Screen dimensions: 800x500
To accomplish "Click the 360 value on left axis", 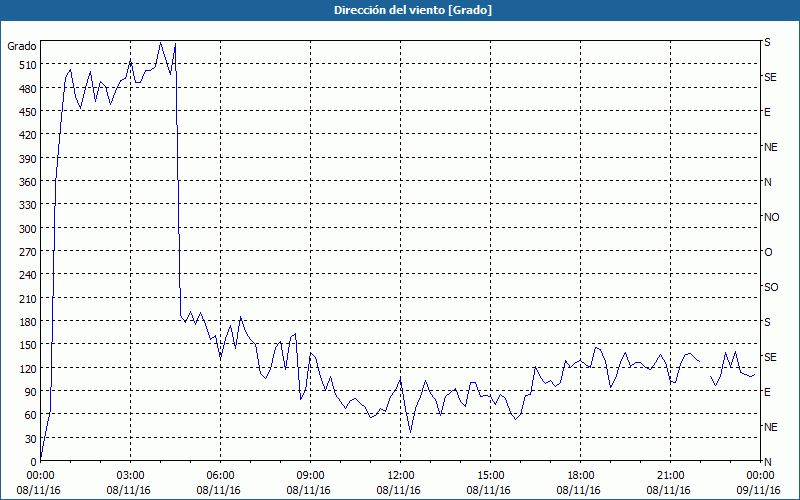I will [29, 182].
